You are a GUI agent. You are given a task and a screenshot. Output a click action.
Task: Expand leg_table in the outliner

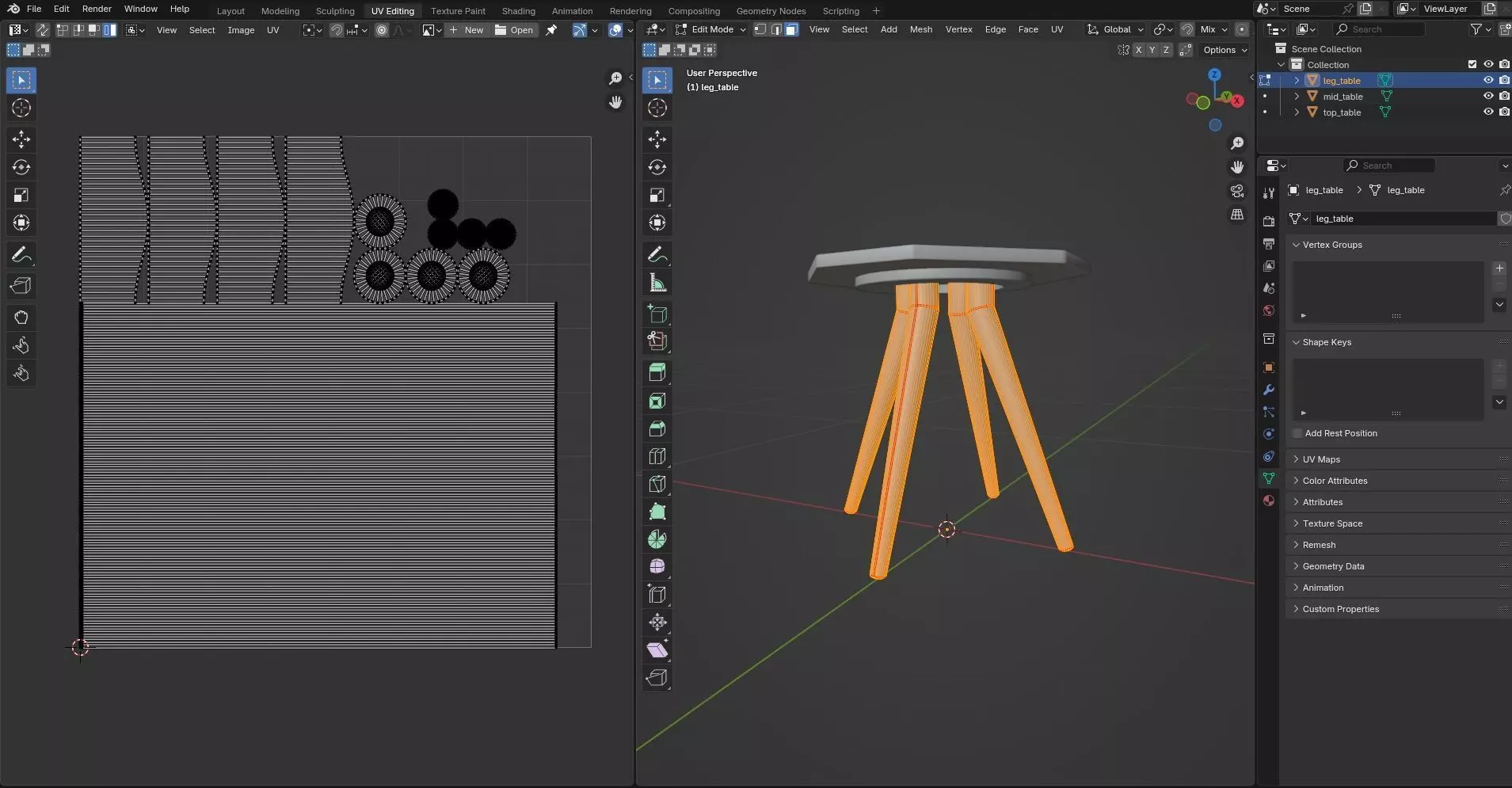click(x=1297, y=80)
